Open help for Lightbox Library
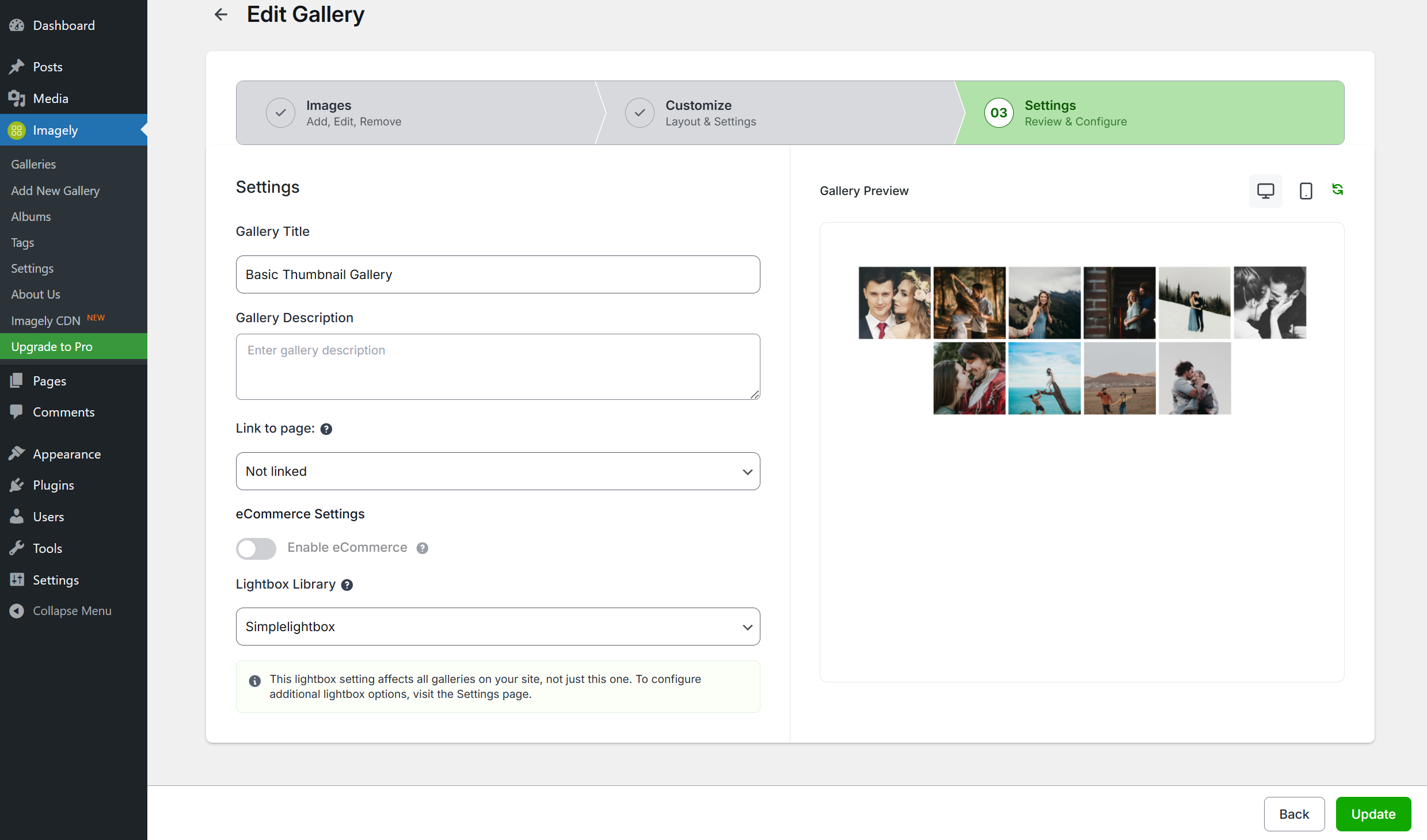The width and height of the screenshot is (1427, 840). pyautogui.click(x=347, y=585)
